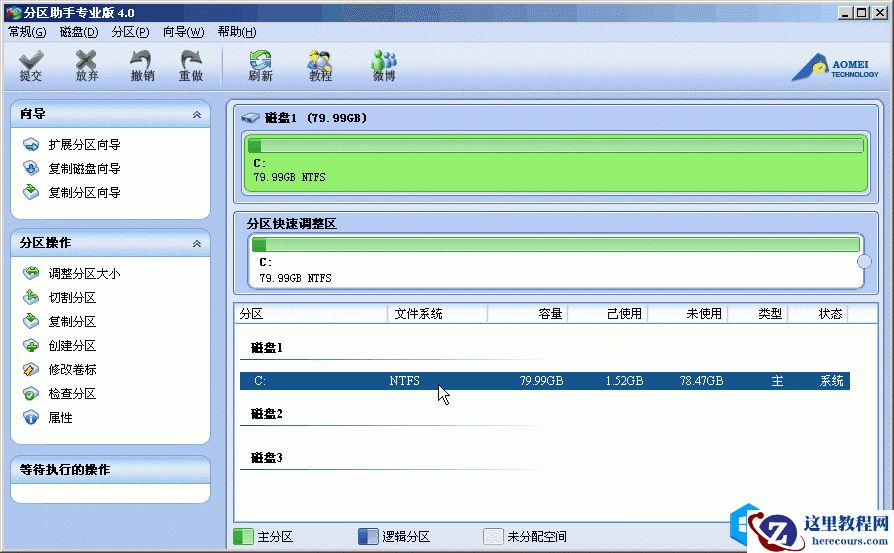Sort by the 未使用 column header
The image size is (894, 553).
point(688,314)
